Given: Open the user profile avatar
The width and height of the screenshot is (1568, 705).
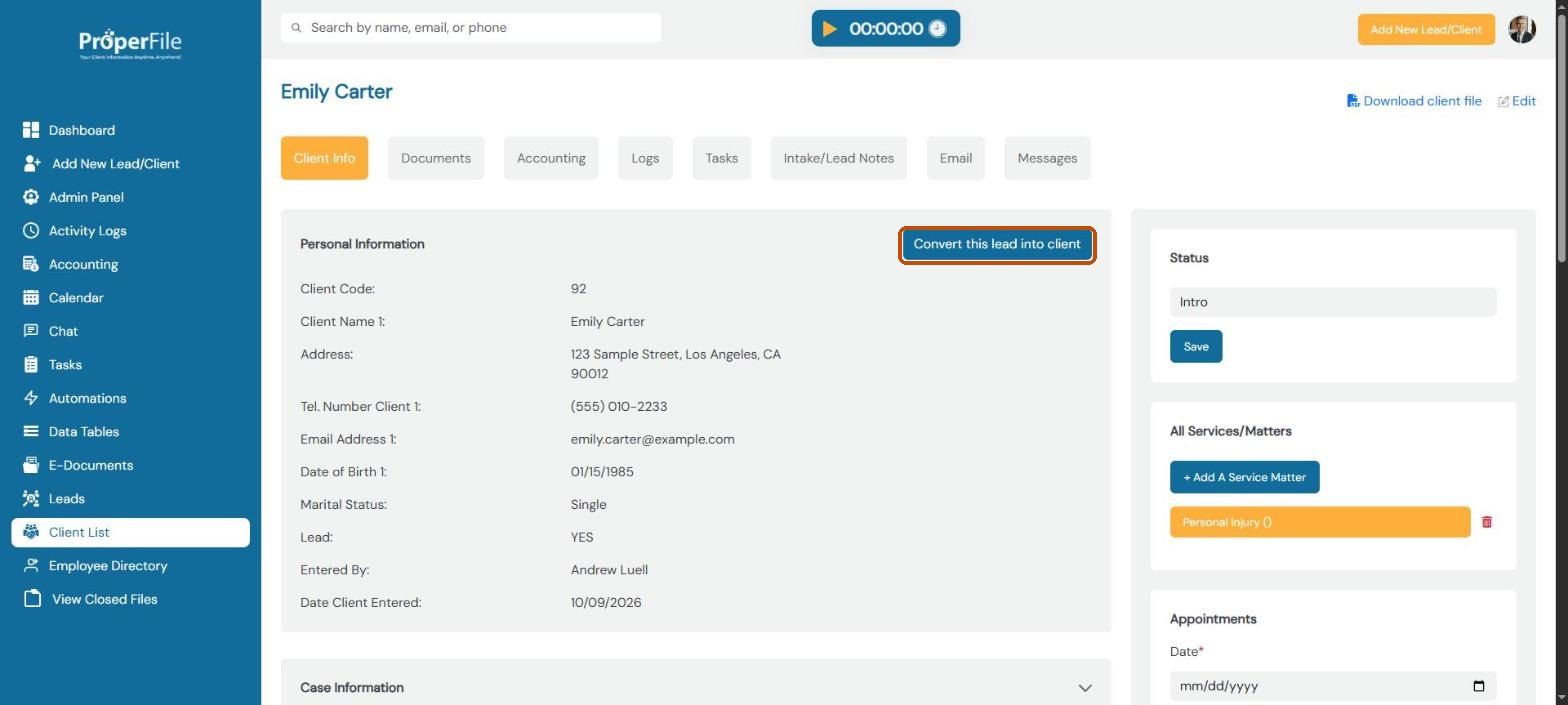Looking at the screenshot, I should coord(1522,29).
